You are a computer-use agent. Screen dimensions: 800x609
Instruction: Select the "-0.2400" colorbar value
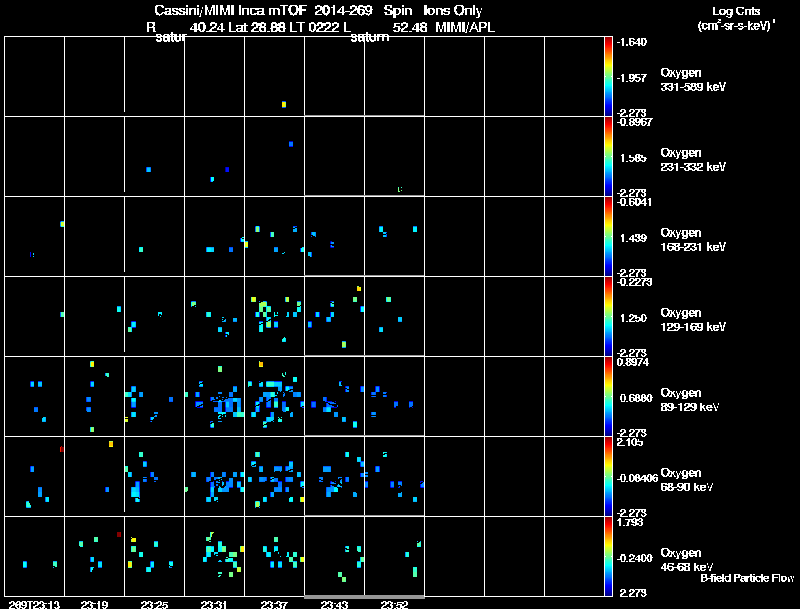634,559
